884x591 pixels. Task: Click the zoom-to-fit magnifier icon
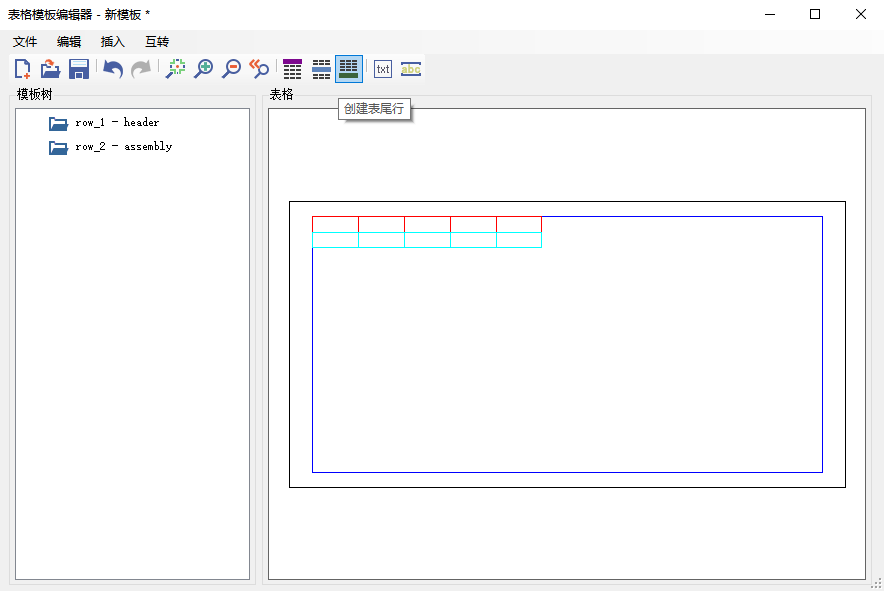(x=175, y=69)
